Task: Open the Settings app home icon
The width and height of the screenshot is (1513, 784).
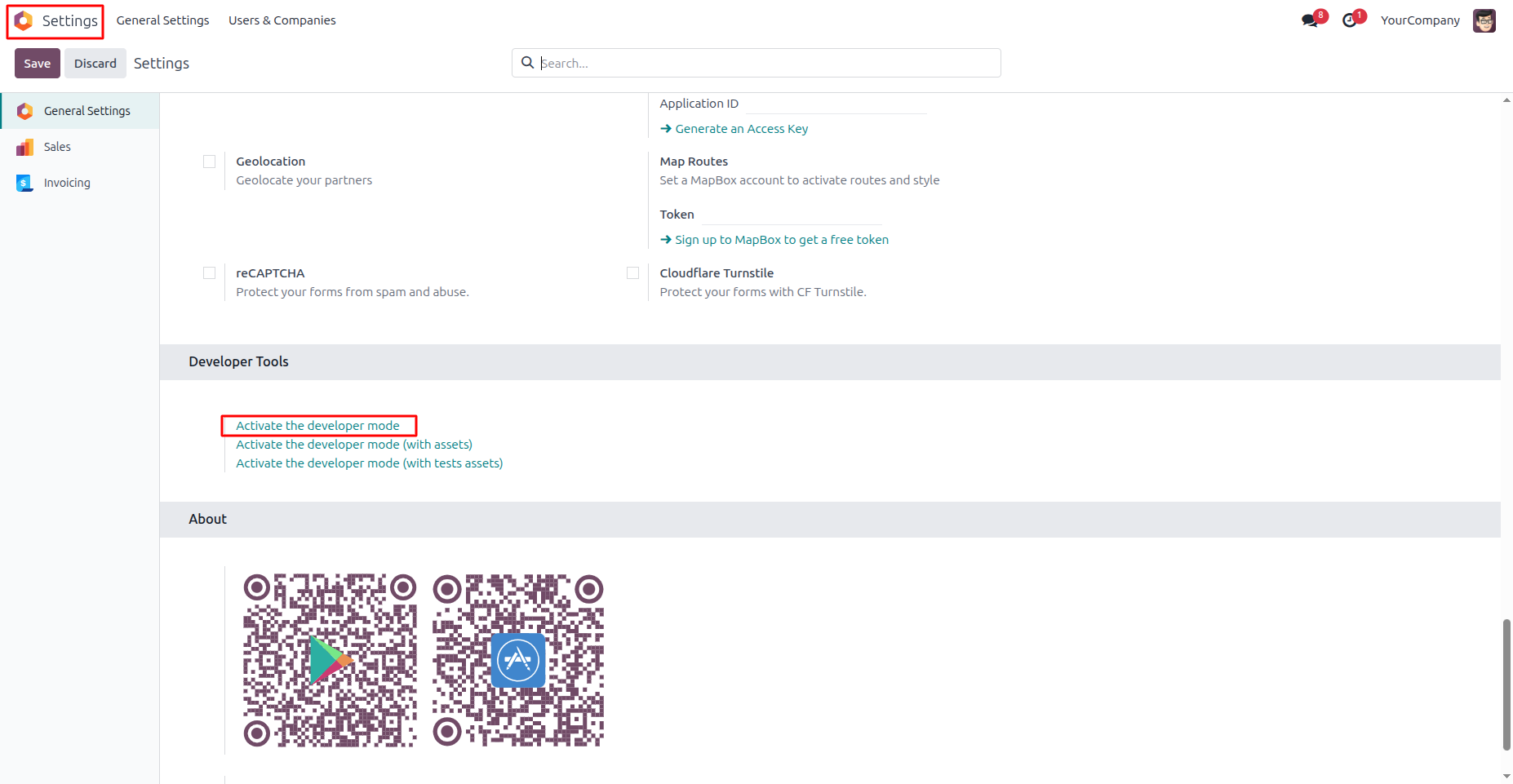Action: [24, 20]
